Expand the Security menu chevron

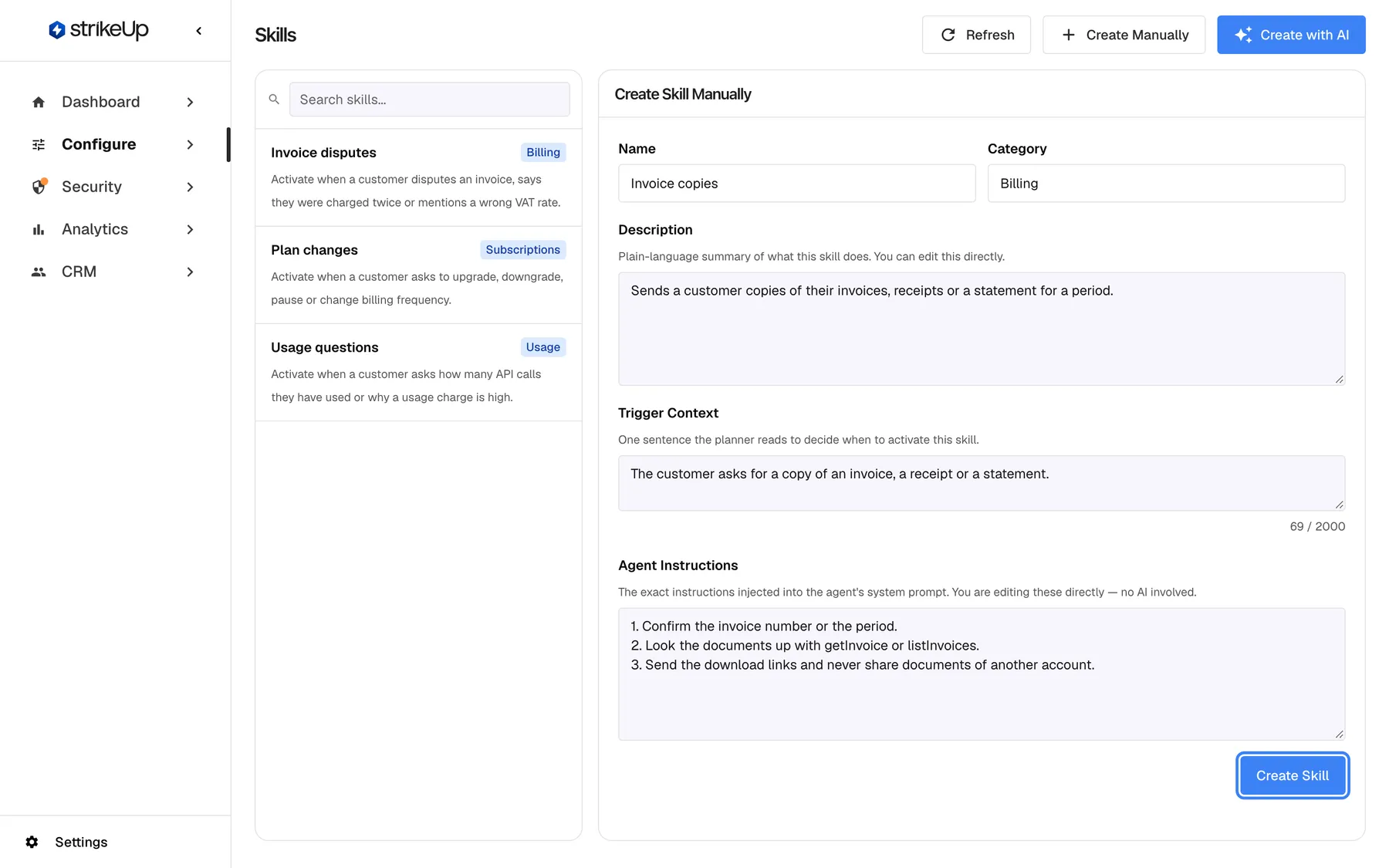190,187
